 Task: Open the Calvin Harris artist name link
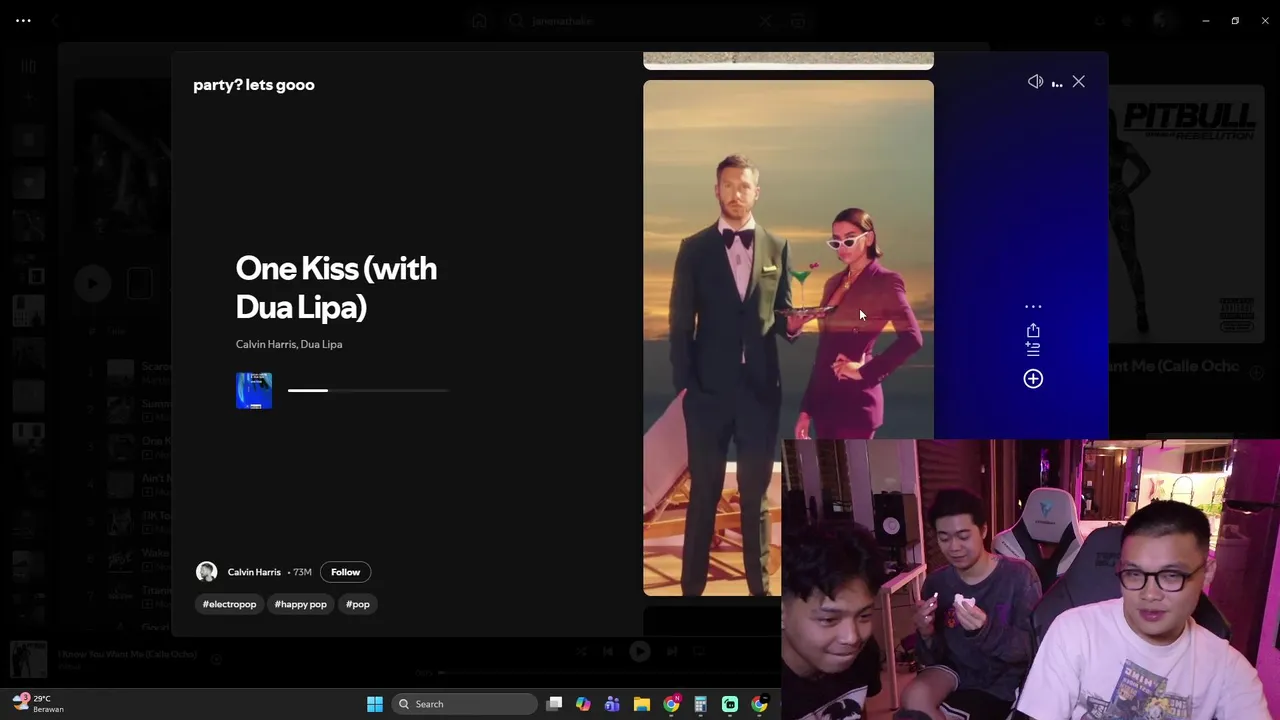[254, 572]
